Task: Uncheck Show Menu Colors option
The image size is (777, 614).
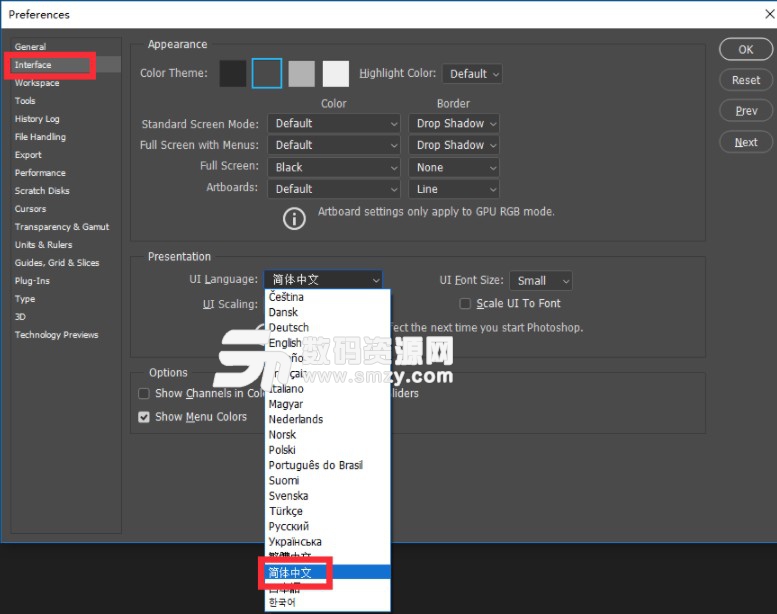Action: (x=144, y=417)
